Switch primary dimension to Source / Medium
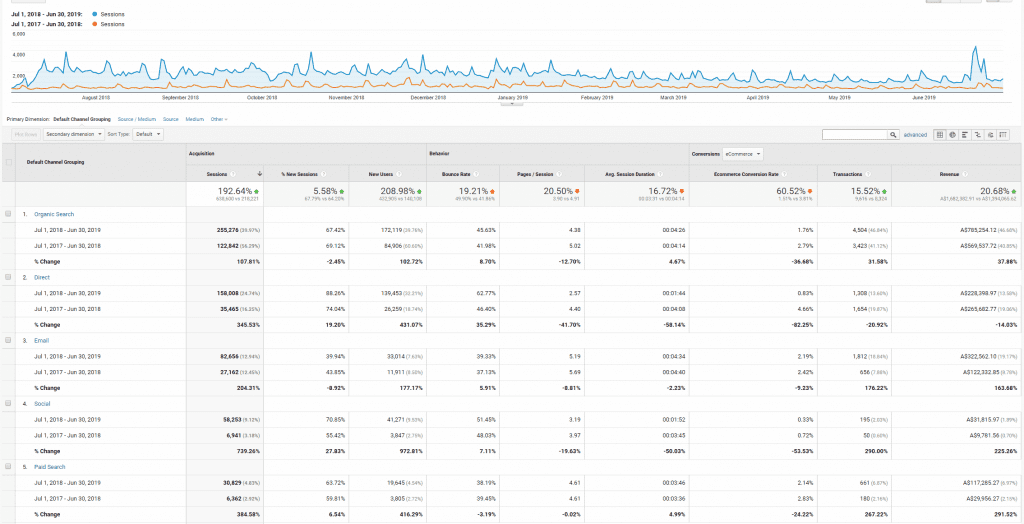 137,119
